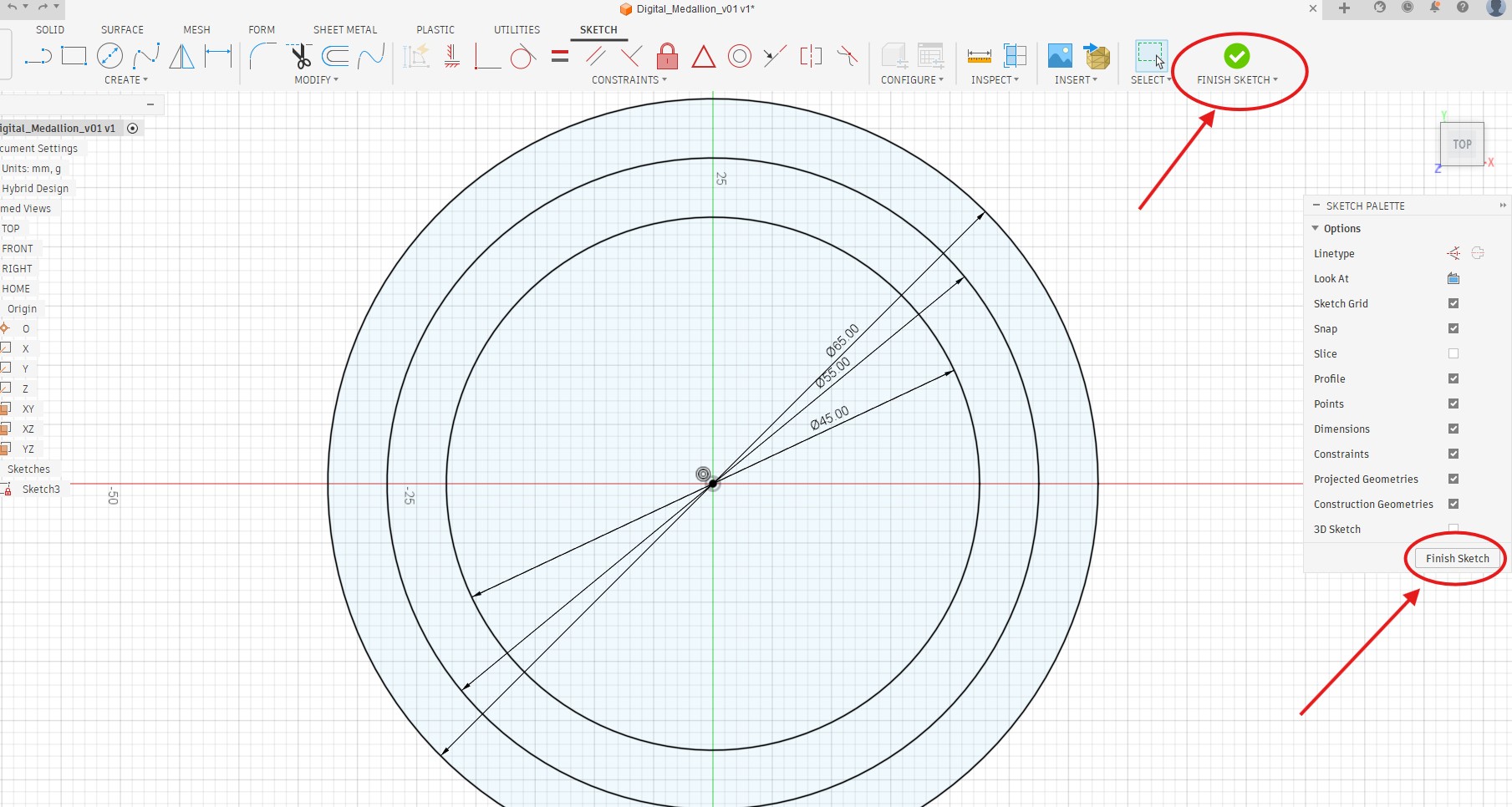Click the Insert Canvas image icon

coord(1060,57)
